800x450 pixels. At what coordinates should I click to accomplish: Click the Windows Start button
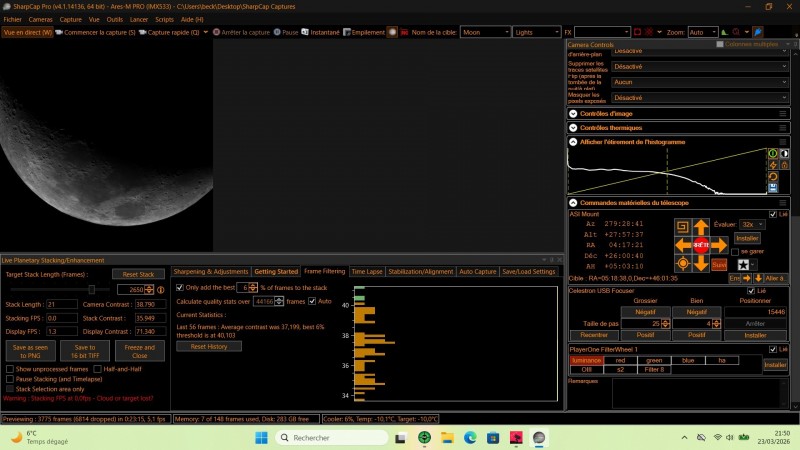coord(261,438)
